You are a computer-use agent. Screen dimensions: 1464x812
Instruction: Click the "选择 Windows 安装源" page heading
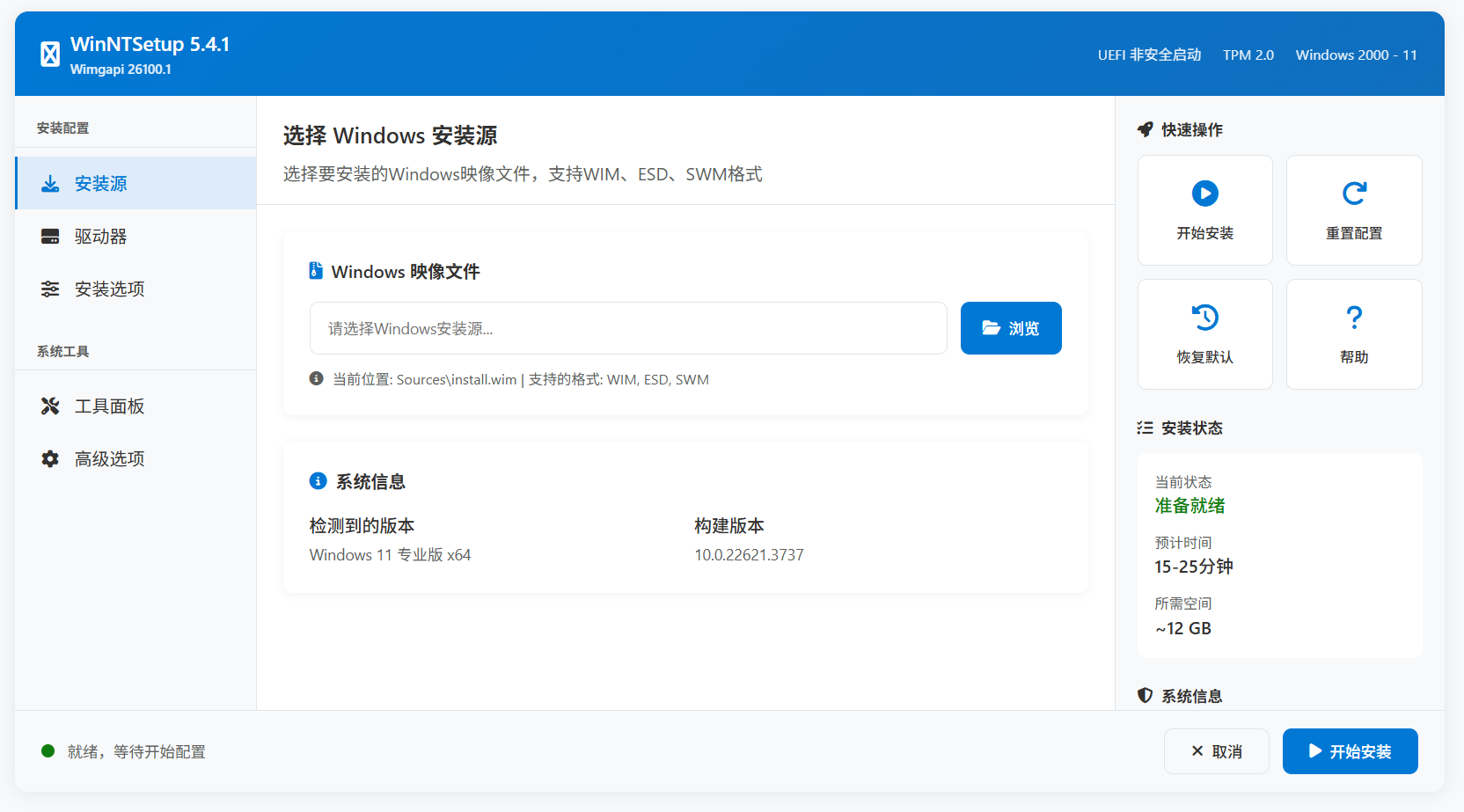(x=390, y=135)
